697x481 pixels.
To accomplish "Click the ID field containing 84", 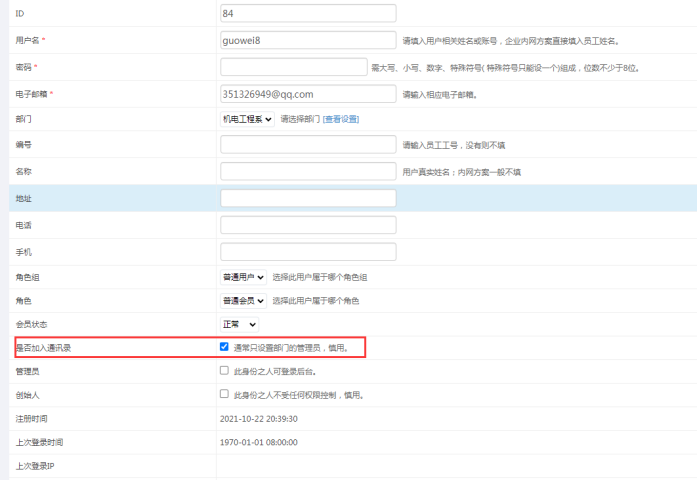I will coord(307,14).
